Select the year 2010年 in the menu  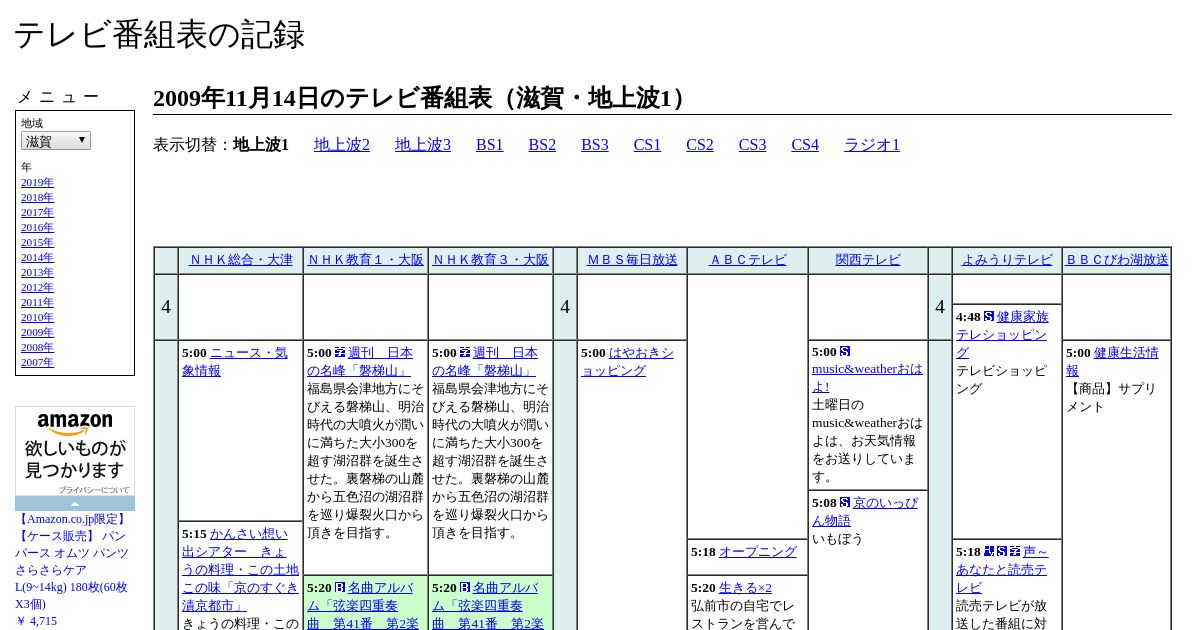click(x=37, y=317)
